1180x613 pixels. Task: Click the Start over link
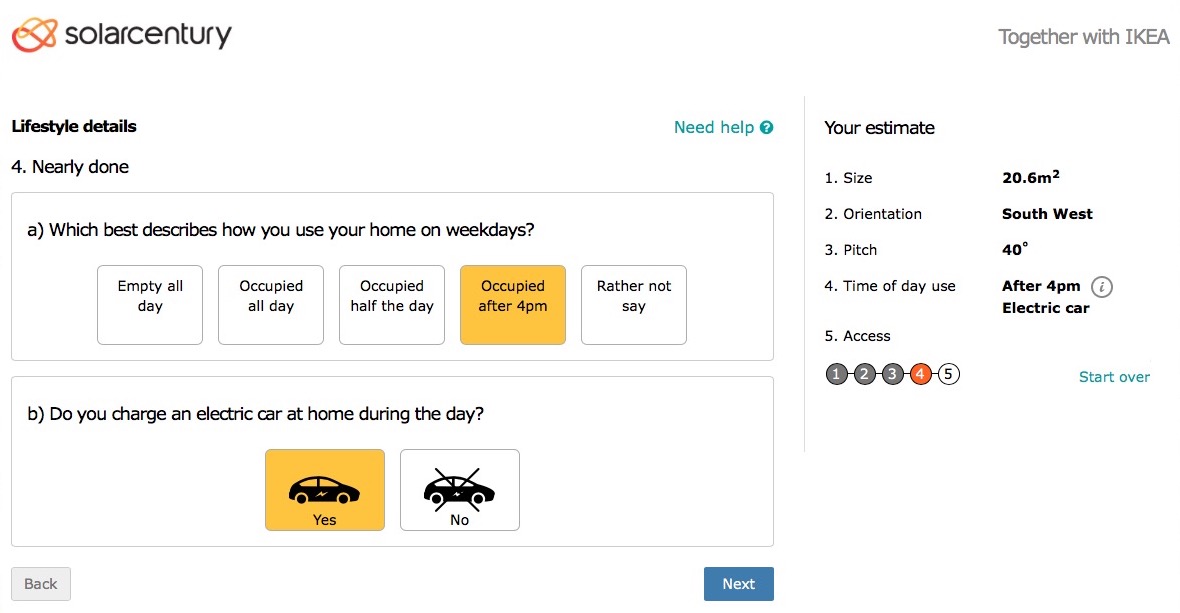(x=1114, y=377)
